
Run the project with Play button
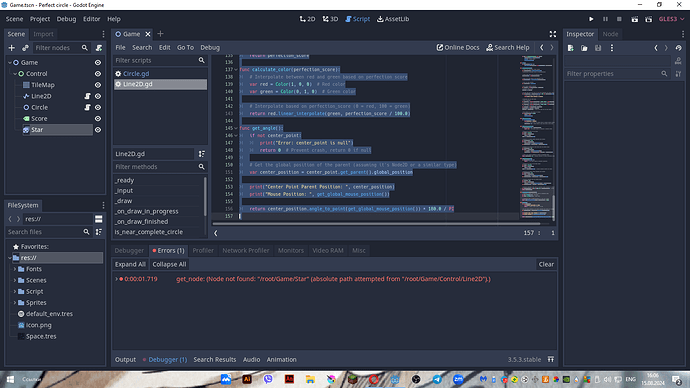(591, 19)
